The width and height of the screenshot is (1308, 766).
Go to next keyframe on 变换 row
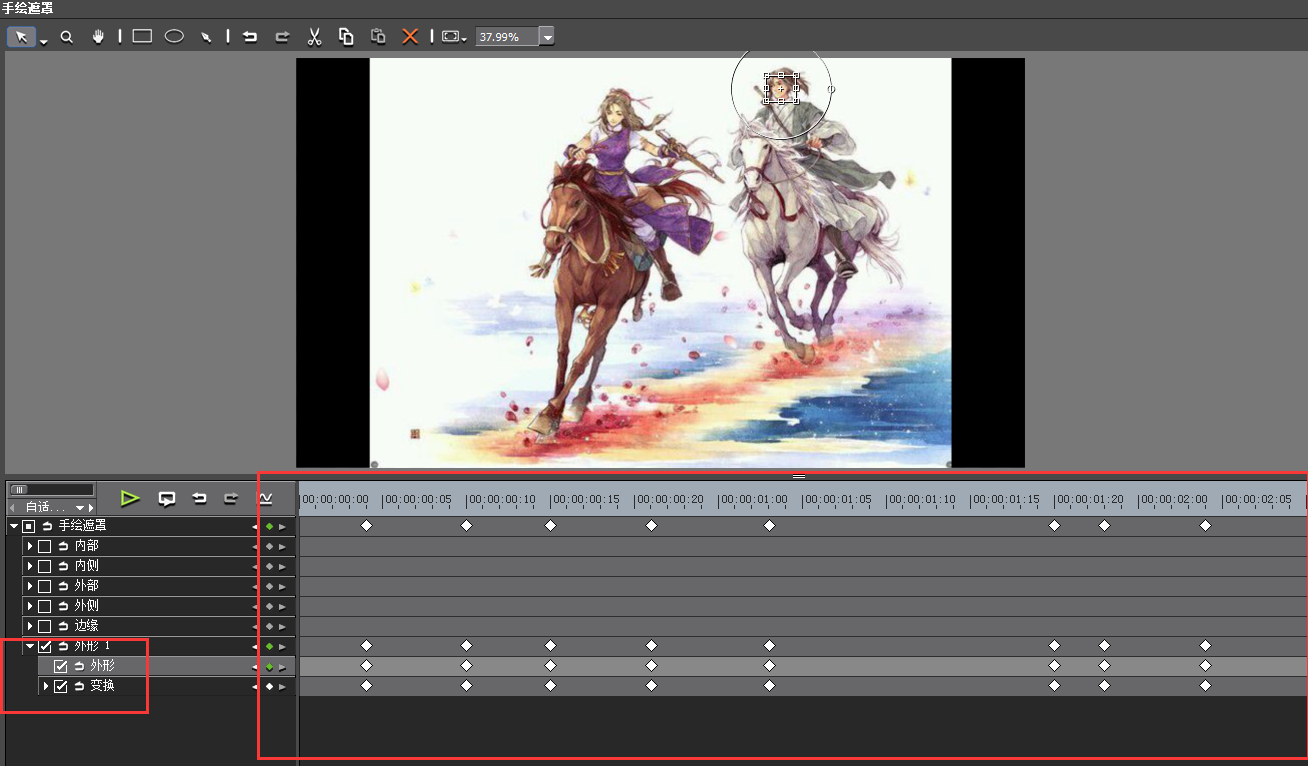coord(282,686)
